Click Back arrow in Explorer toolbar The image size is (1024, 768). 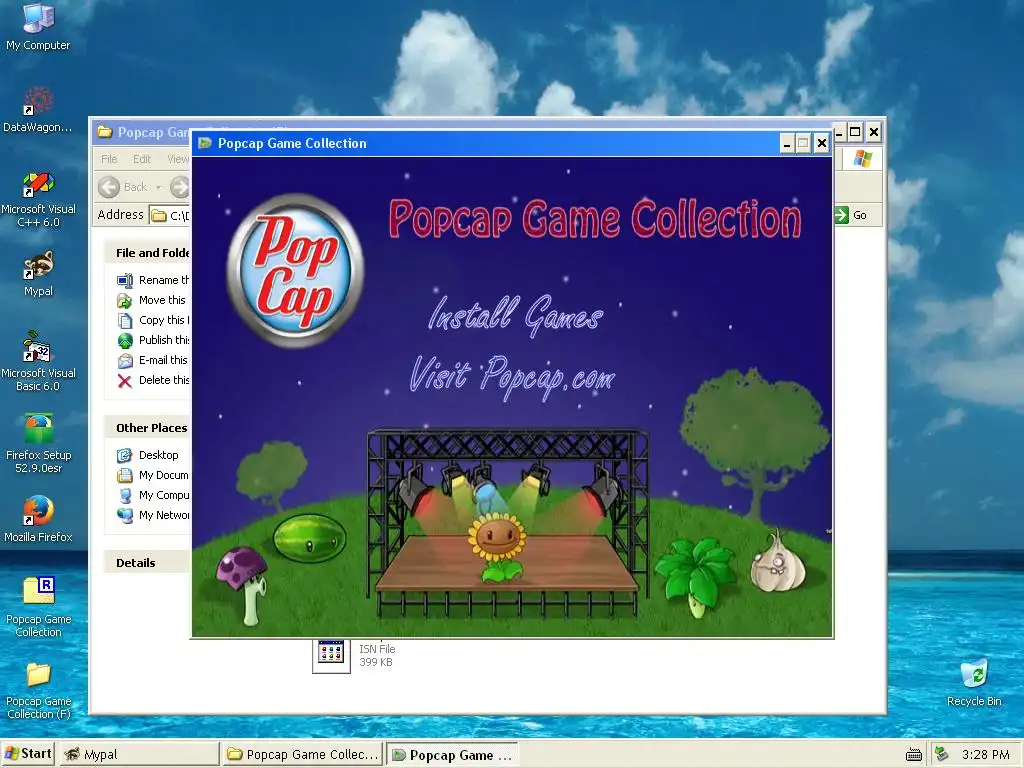click(109, 187)
